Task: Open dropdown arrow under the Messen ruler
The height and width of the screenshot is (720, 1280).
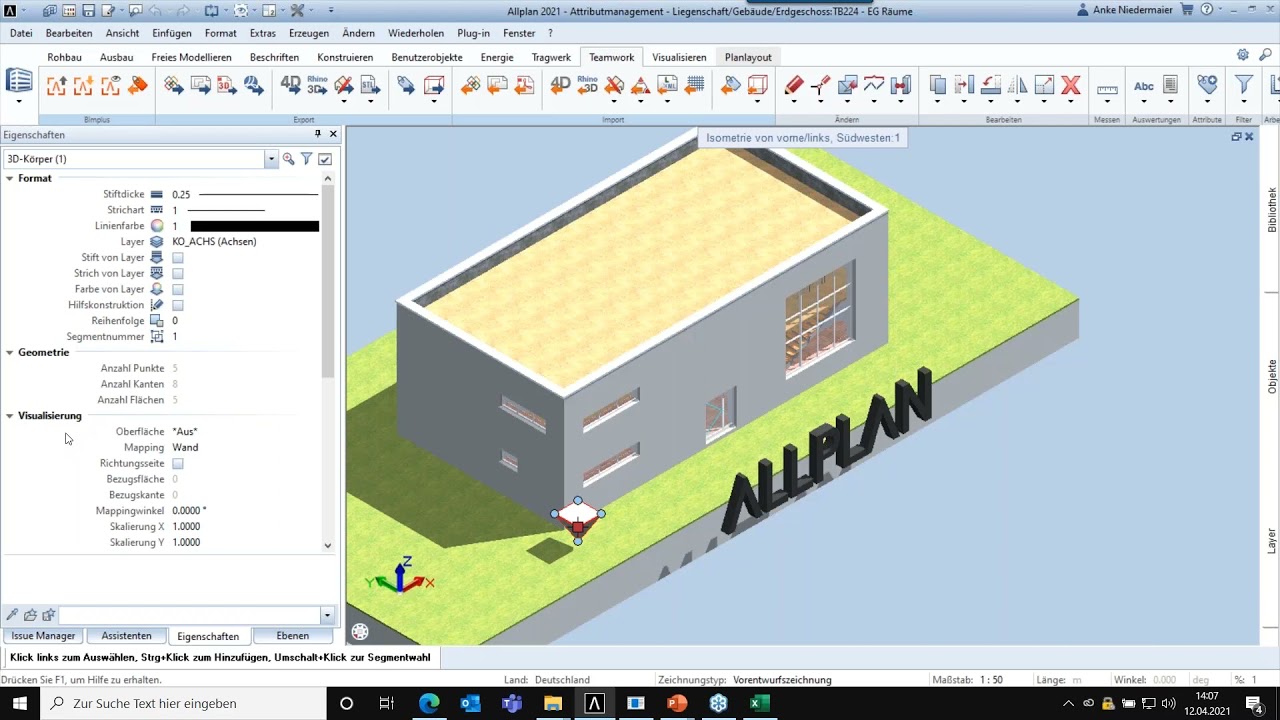Action: (1107, 102)
